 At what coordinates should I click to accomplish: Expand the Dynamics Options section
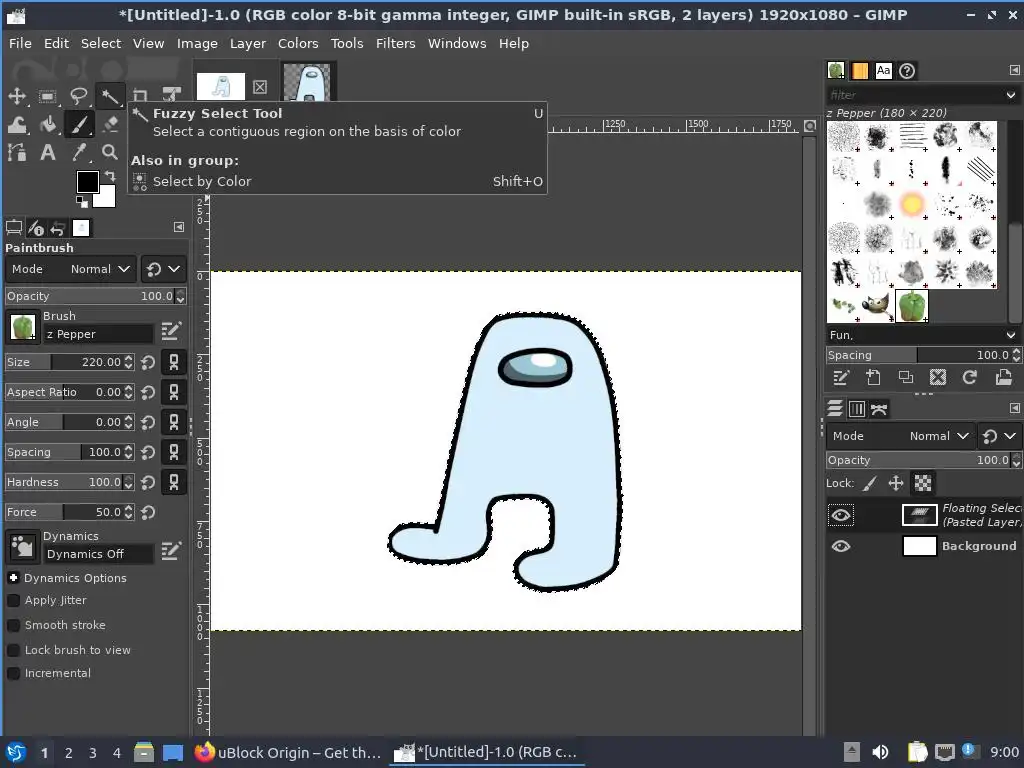pyautogui.click(x=13, y=578)
